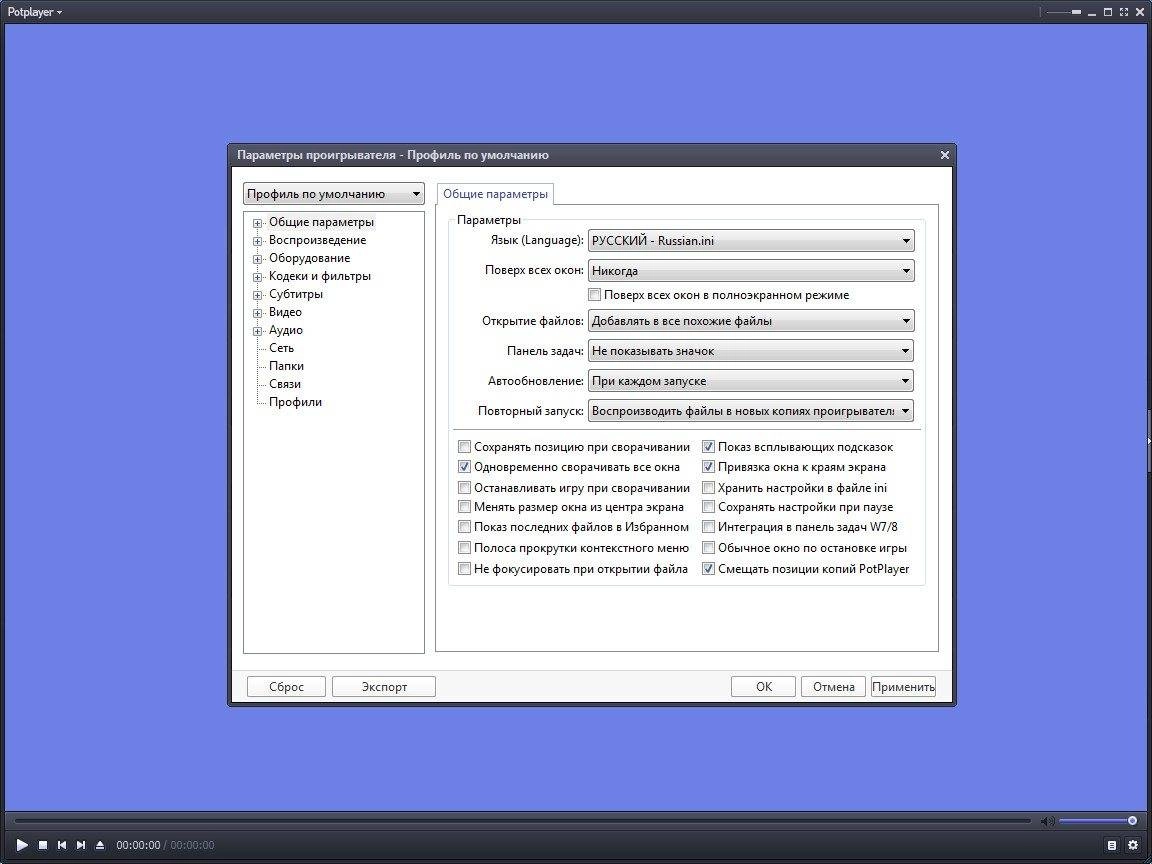Open the Potplayer main menu

(35, 12)
